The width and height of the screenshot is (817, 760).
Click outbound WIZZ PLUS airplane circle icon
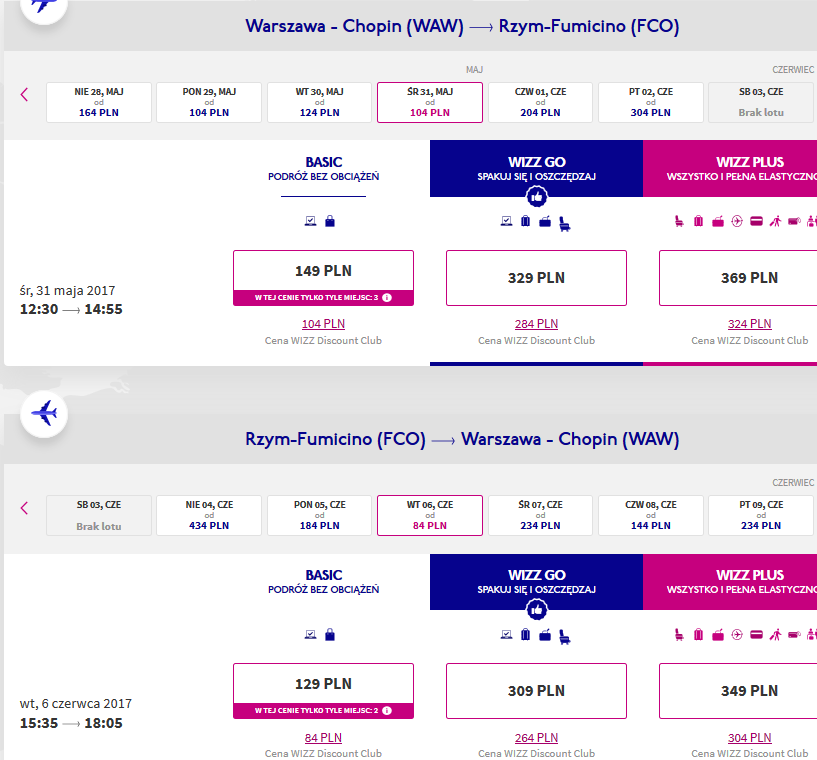point(737,221)
